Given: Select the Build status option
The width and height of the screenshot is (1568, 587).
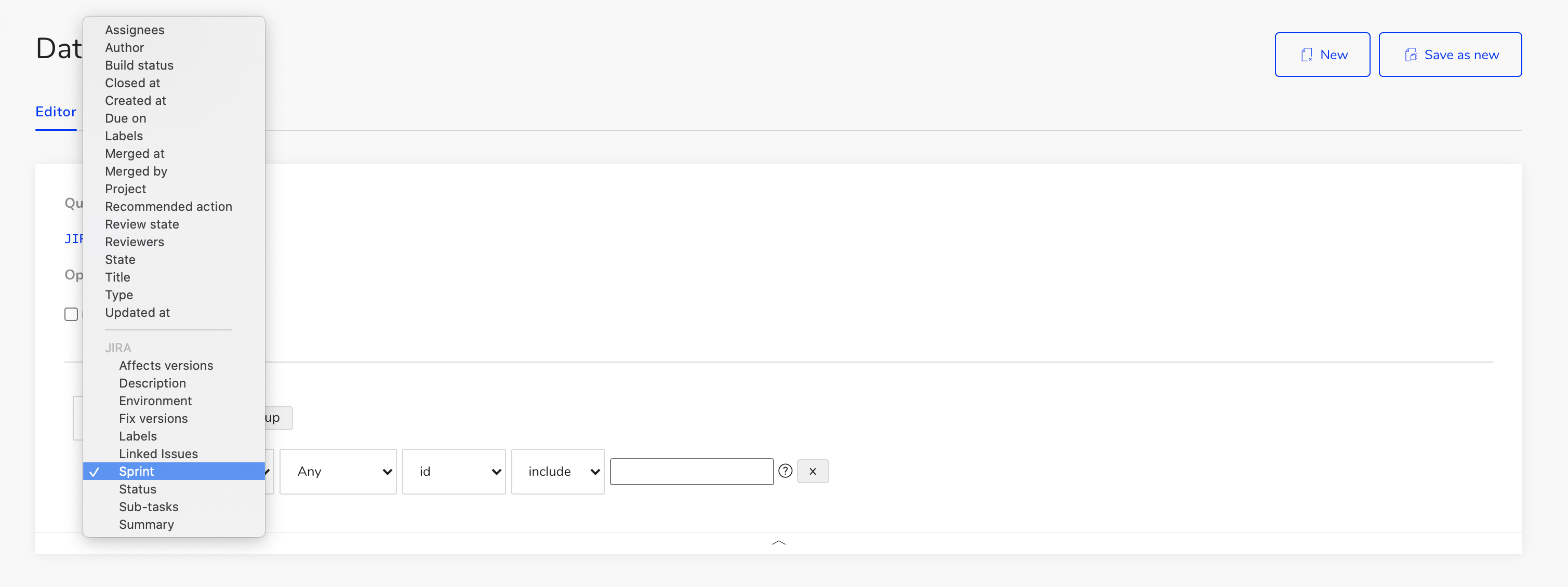Looking at the screenshot, I should click(x=139, y=65).
